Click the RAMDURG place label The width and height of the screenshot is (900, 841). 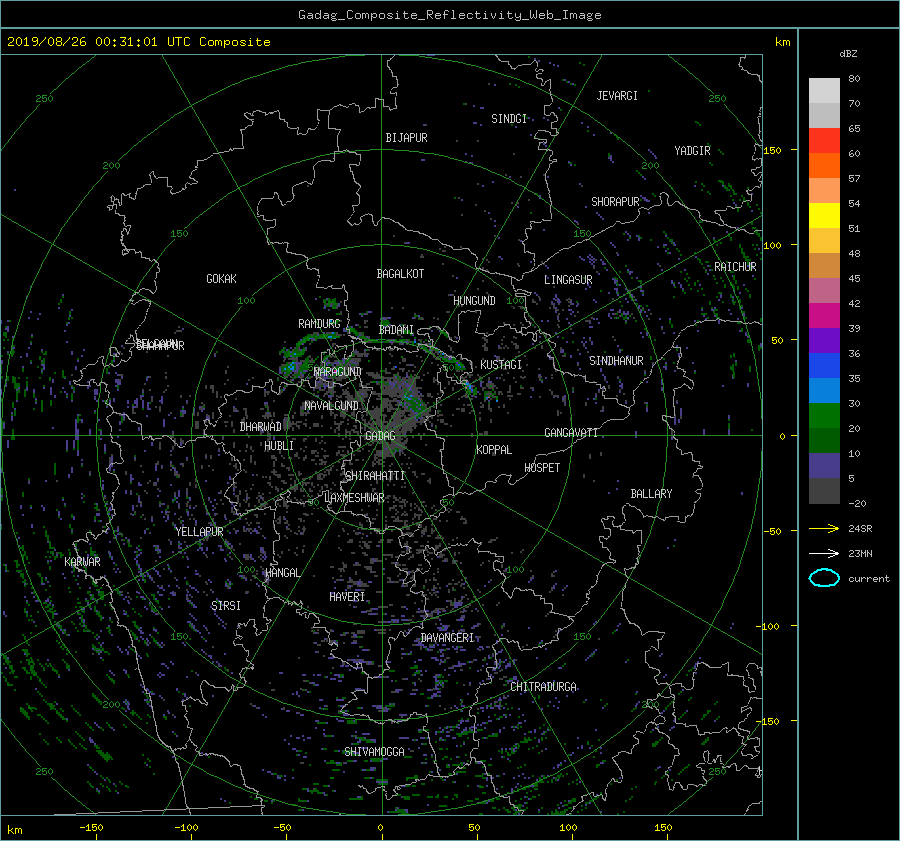319,324
